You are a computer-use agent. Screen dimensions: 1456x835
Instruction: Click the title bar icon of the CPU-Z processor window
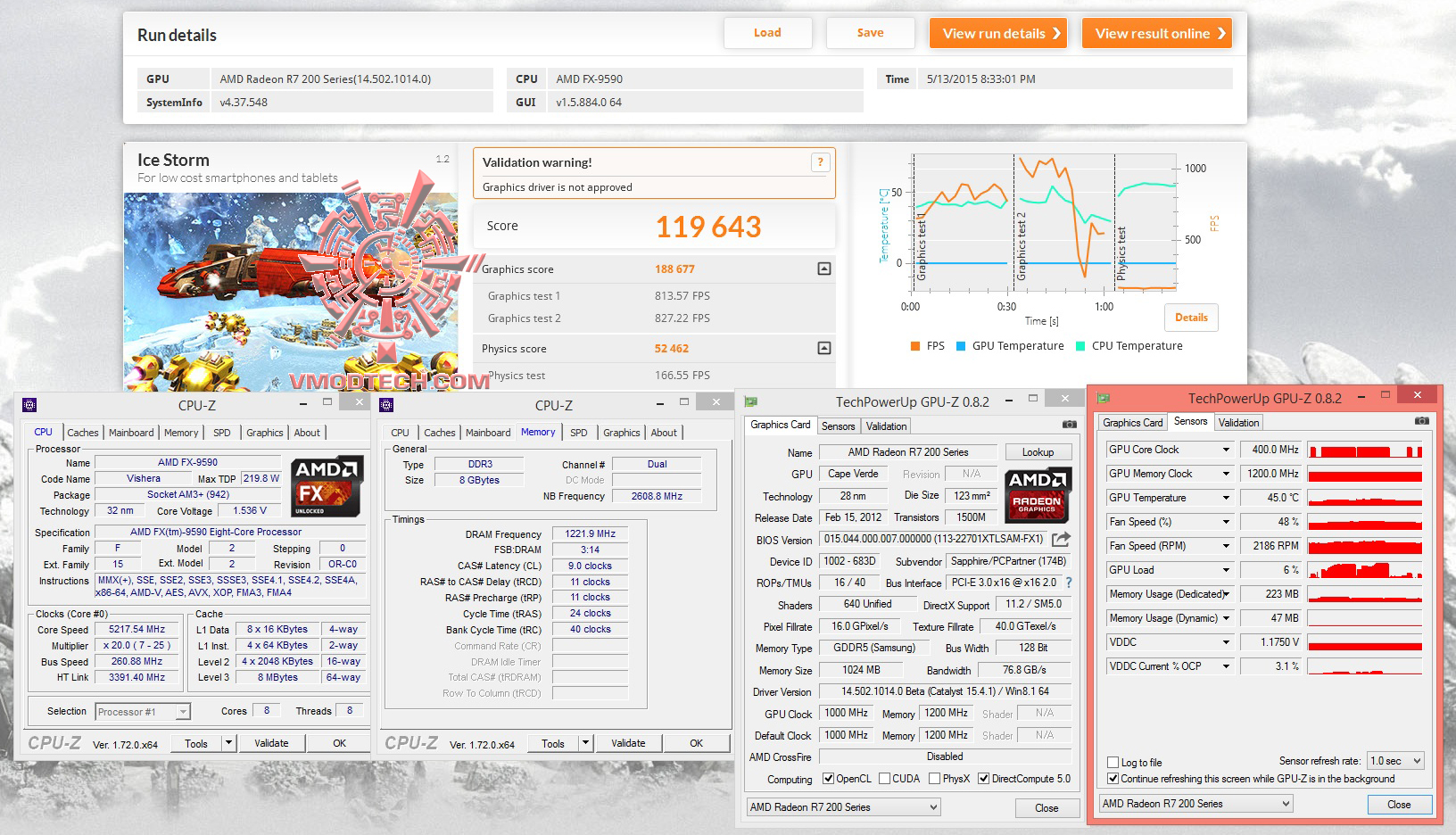pos(29,405)
